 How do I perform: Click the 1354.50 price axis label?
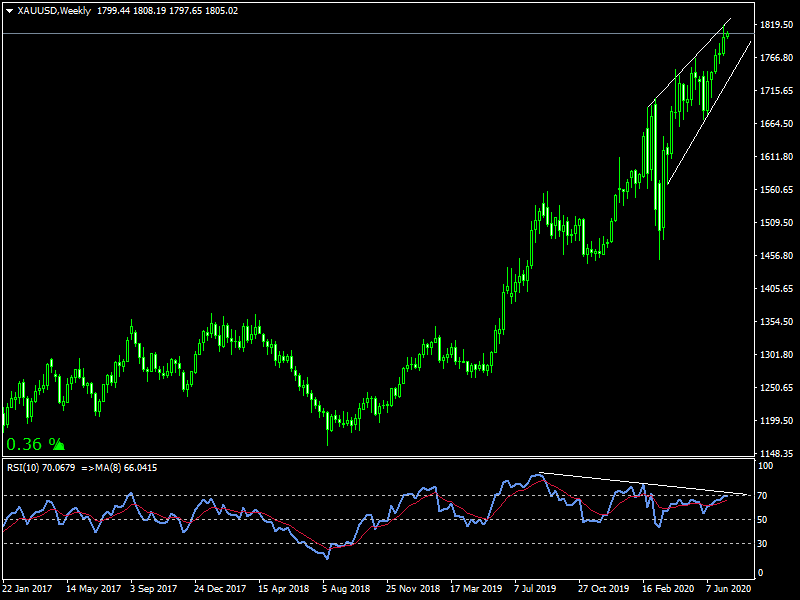[776, 321]
